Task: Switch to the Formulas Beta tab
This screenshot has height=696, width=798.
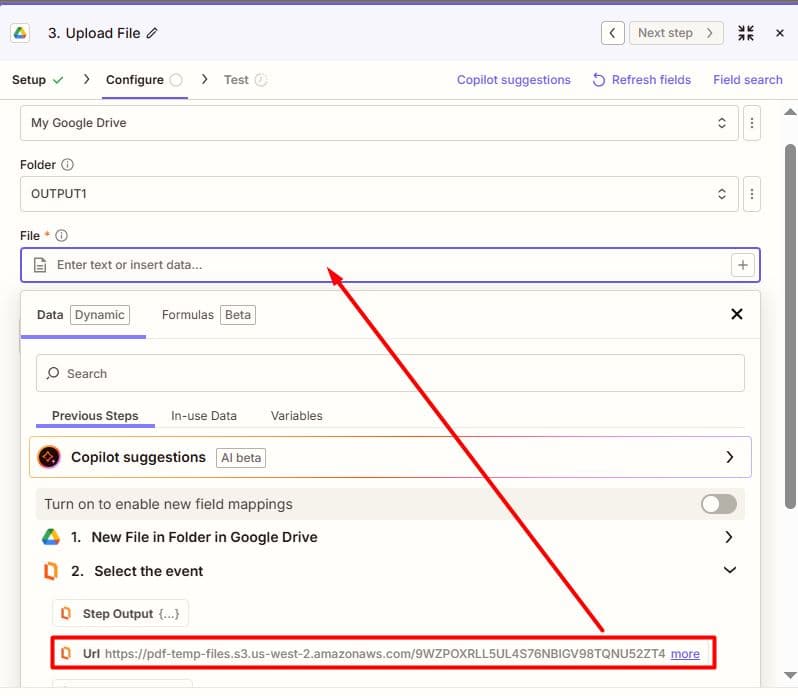Action: tap(208, 315)
